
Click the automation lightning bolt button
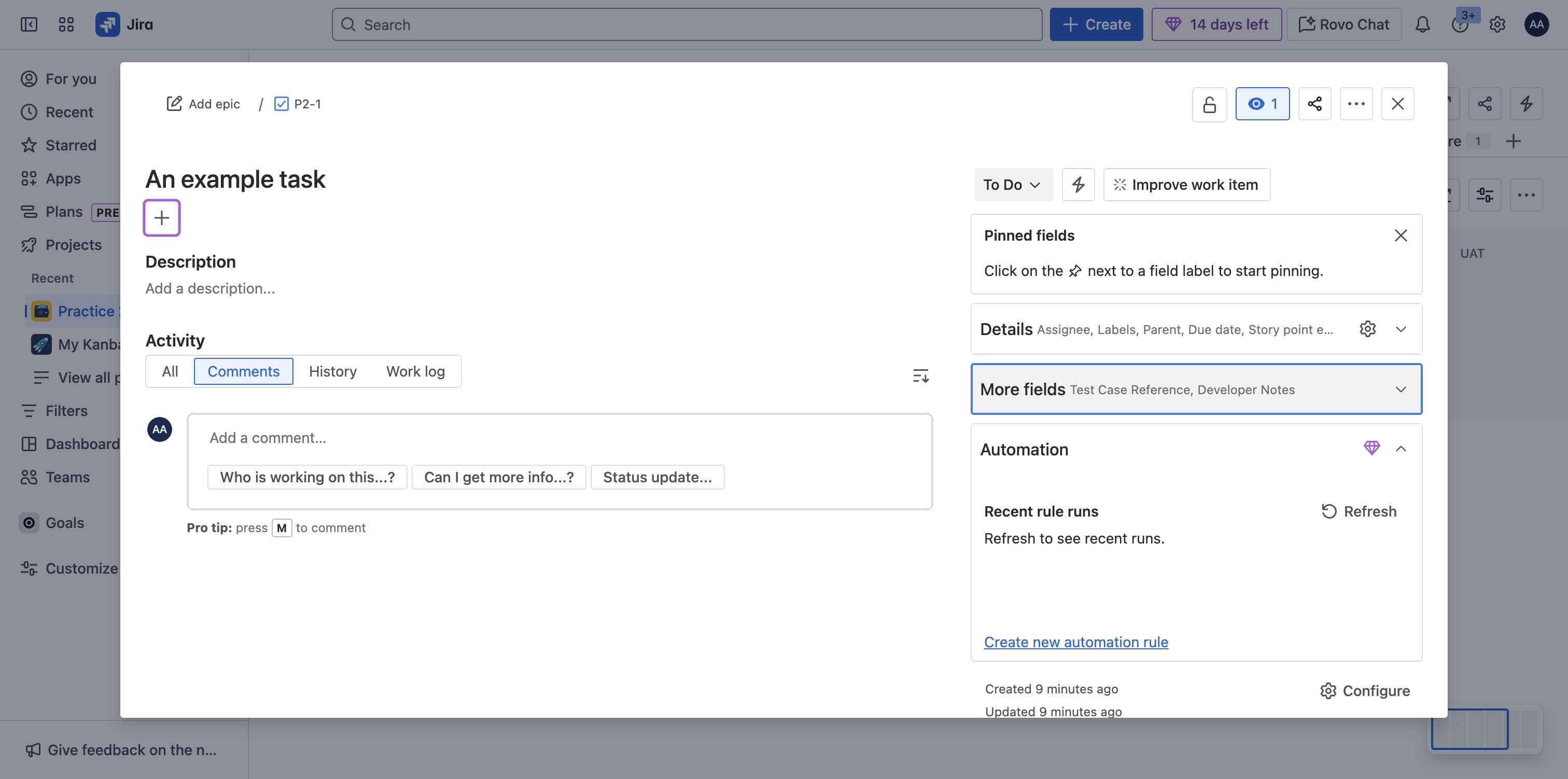coord(1078,185)
